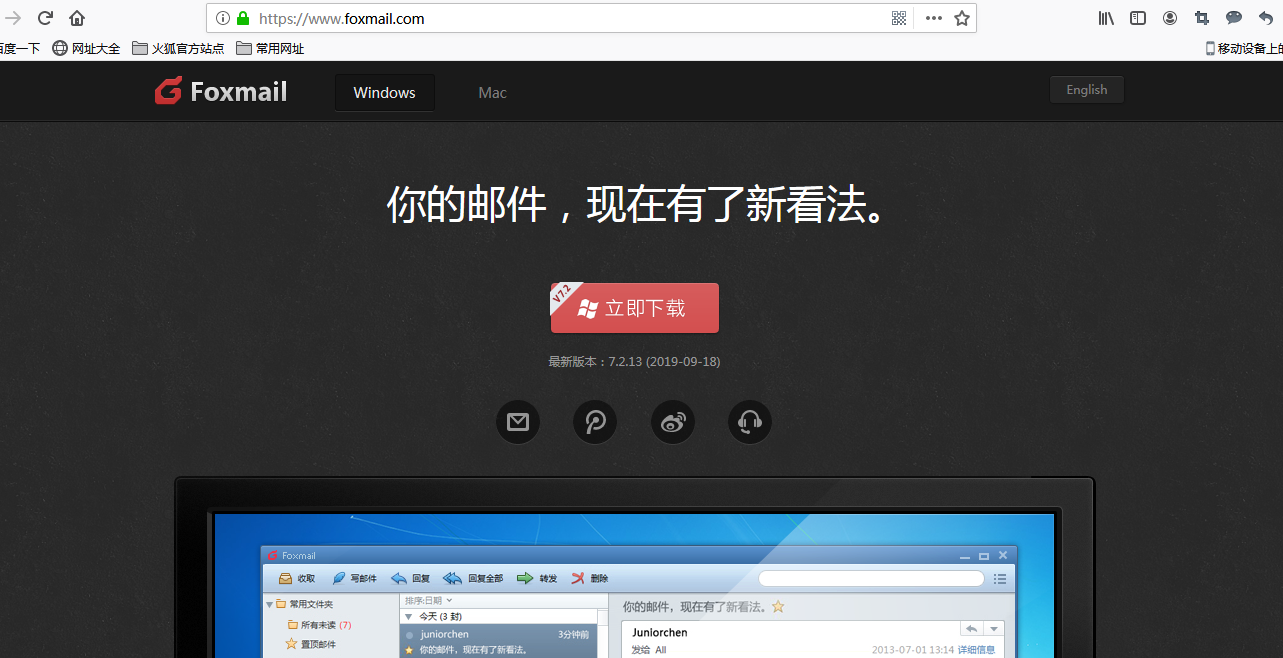1283x658 pixels.
Task: Open the 火狐官方站点 bookmarks folder
Action: [178, 48]
